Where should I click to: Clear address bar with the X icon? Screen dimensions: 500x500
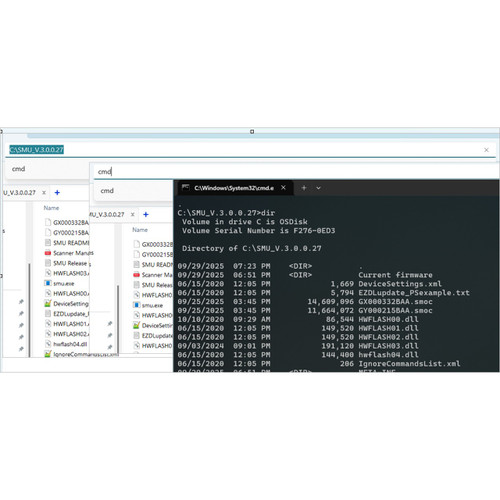pyautogui.click(x=486, y=150)
